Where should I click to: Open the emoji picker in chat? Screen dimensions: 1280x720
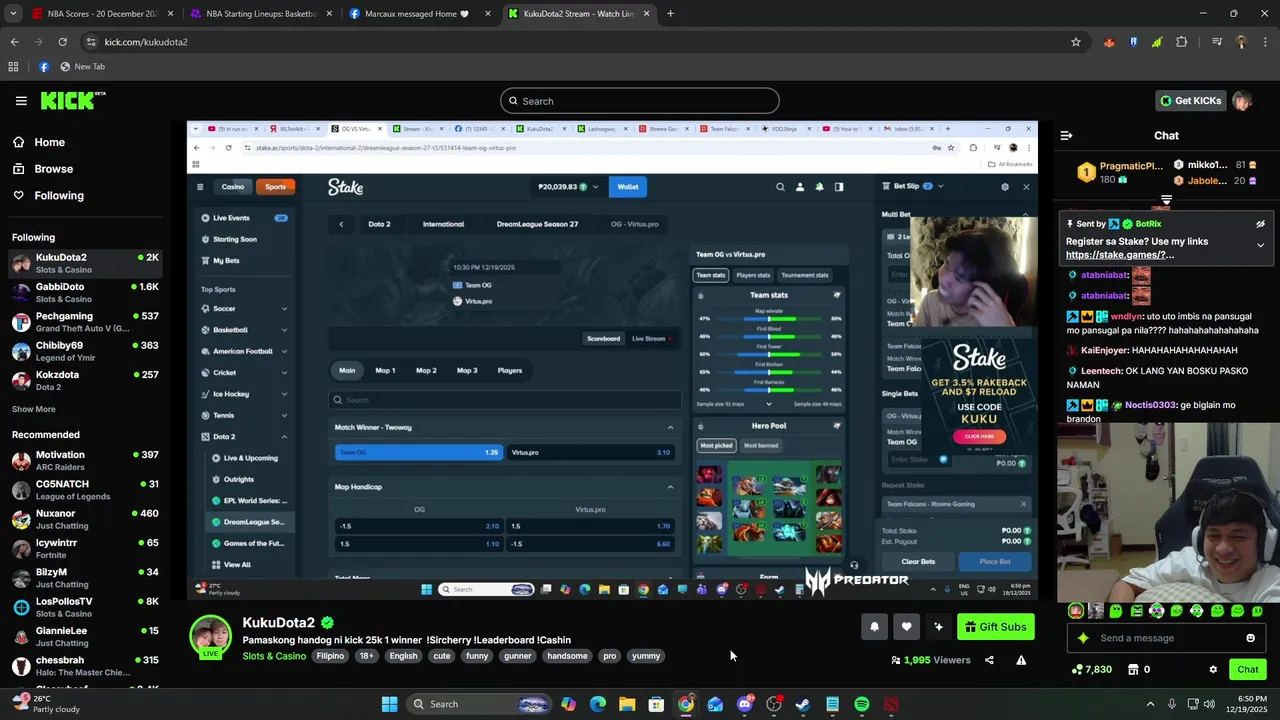point(1250,638)
